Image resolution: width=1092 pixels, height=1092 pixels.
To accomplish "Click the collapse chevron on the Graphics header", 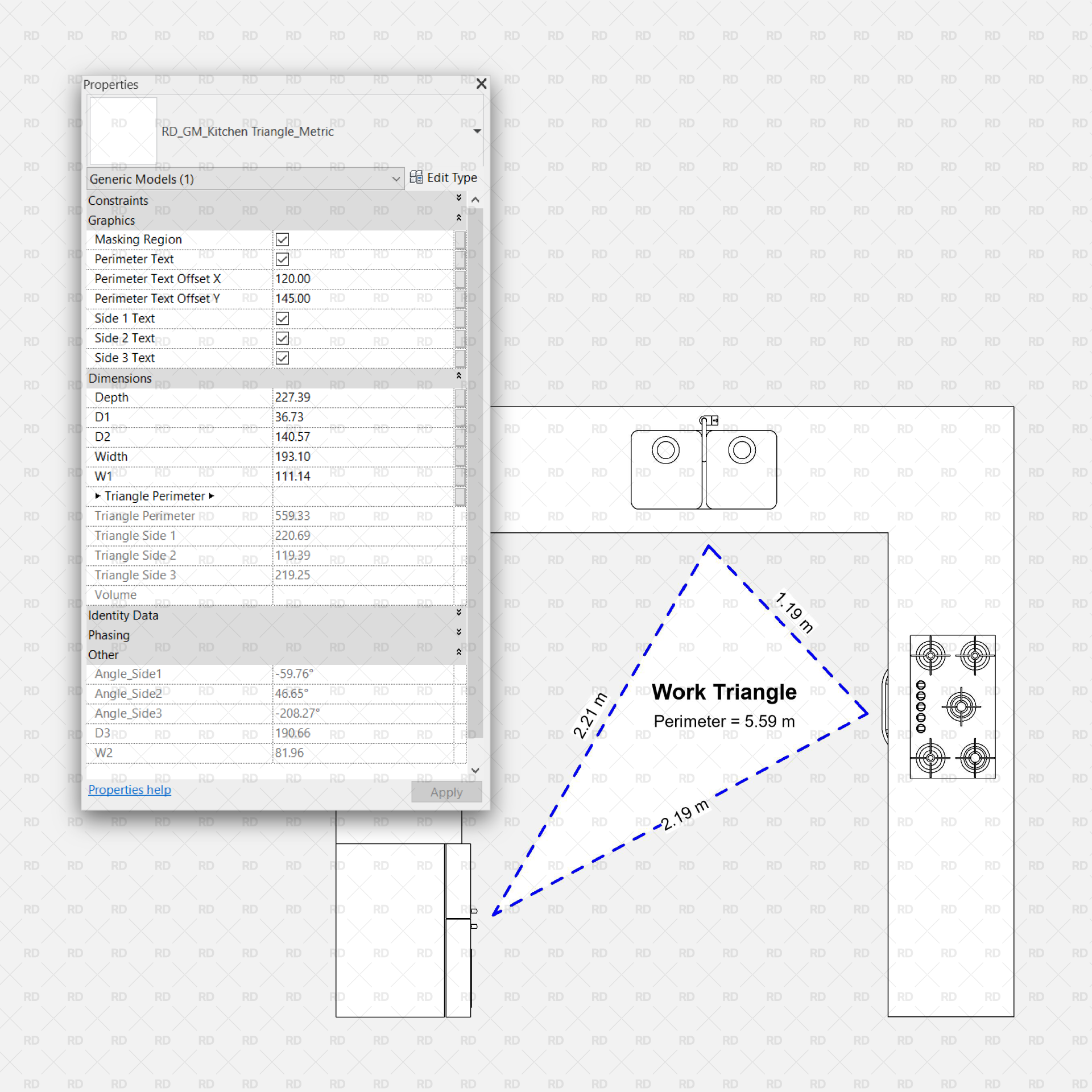I will 458,218.
